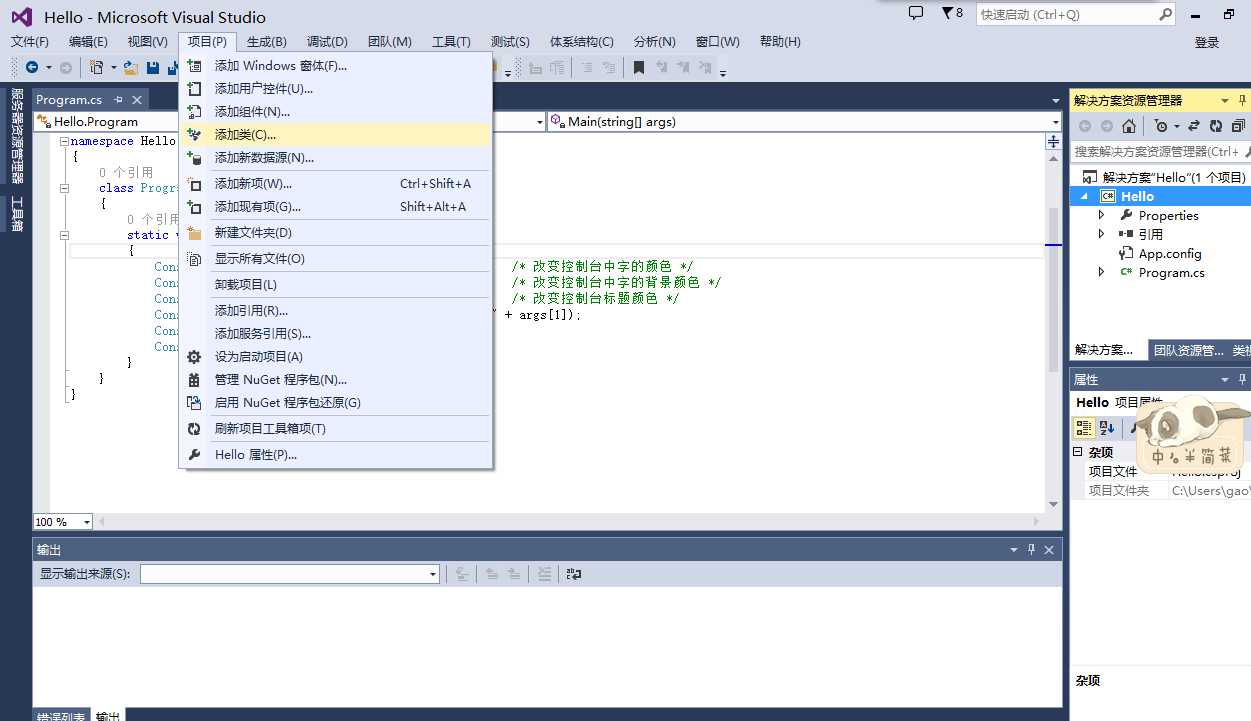Switch to the 团队资源管理器 tab
The image size is (1251, 721).
click(x=1188, y=350)
